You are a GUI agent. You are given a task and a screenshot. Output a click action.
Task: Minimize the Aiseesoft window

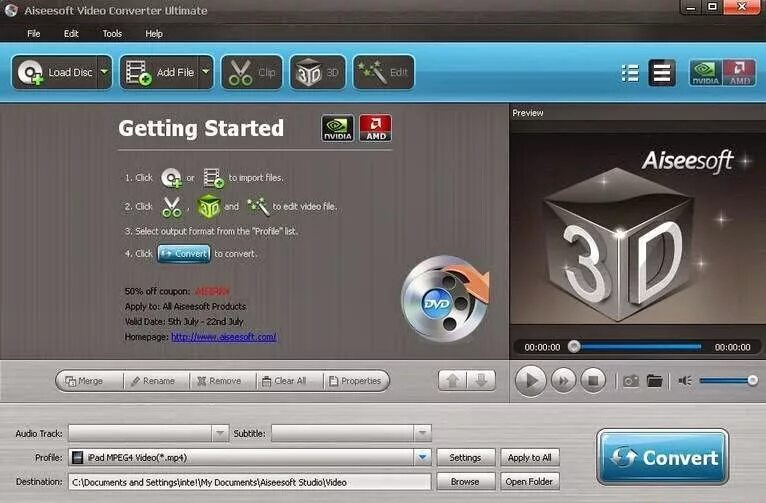pos(690,7)
